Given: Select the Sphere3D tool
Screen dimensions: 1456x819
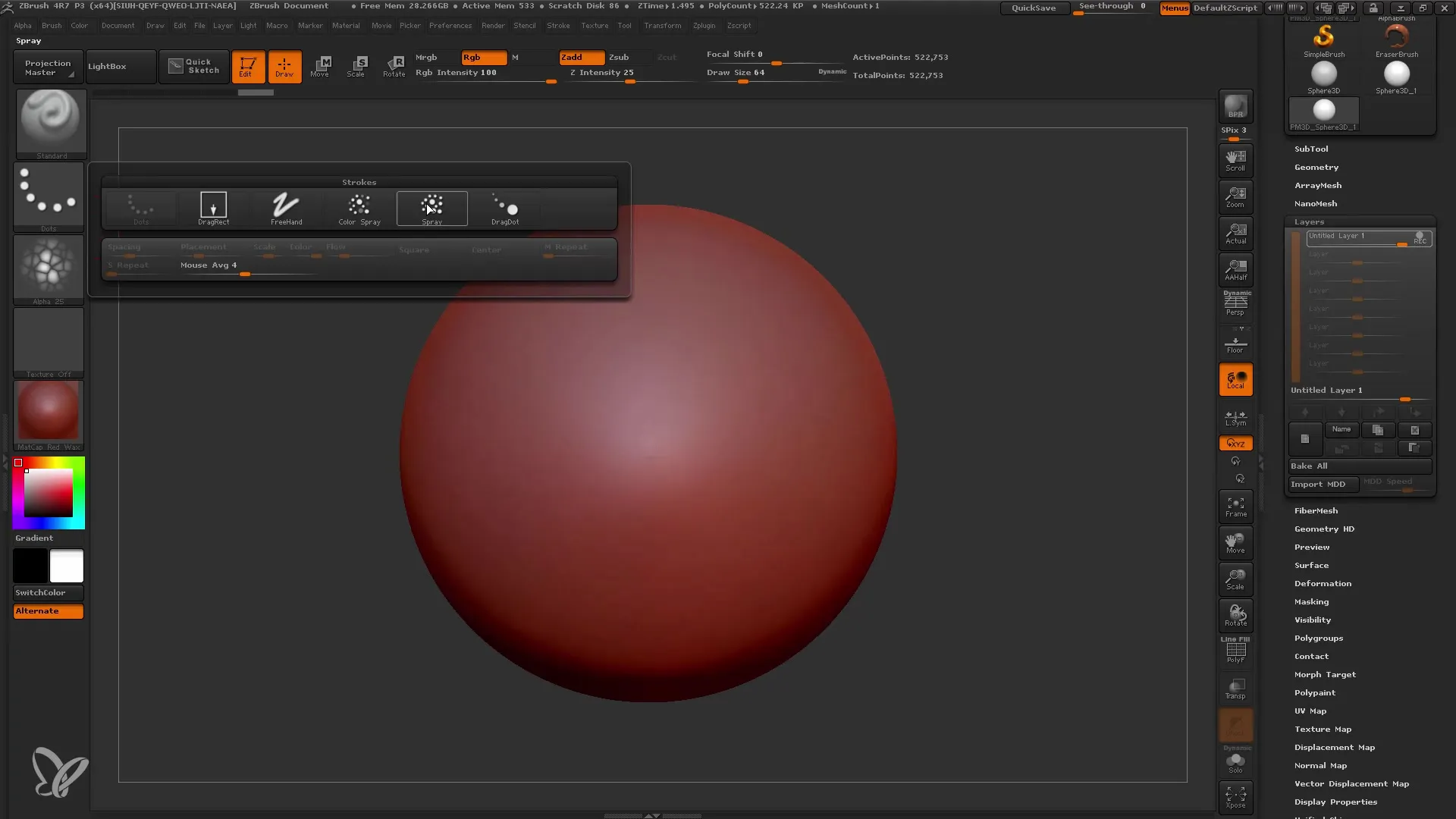Looking at the screenshot, I should [1324, 77].
